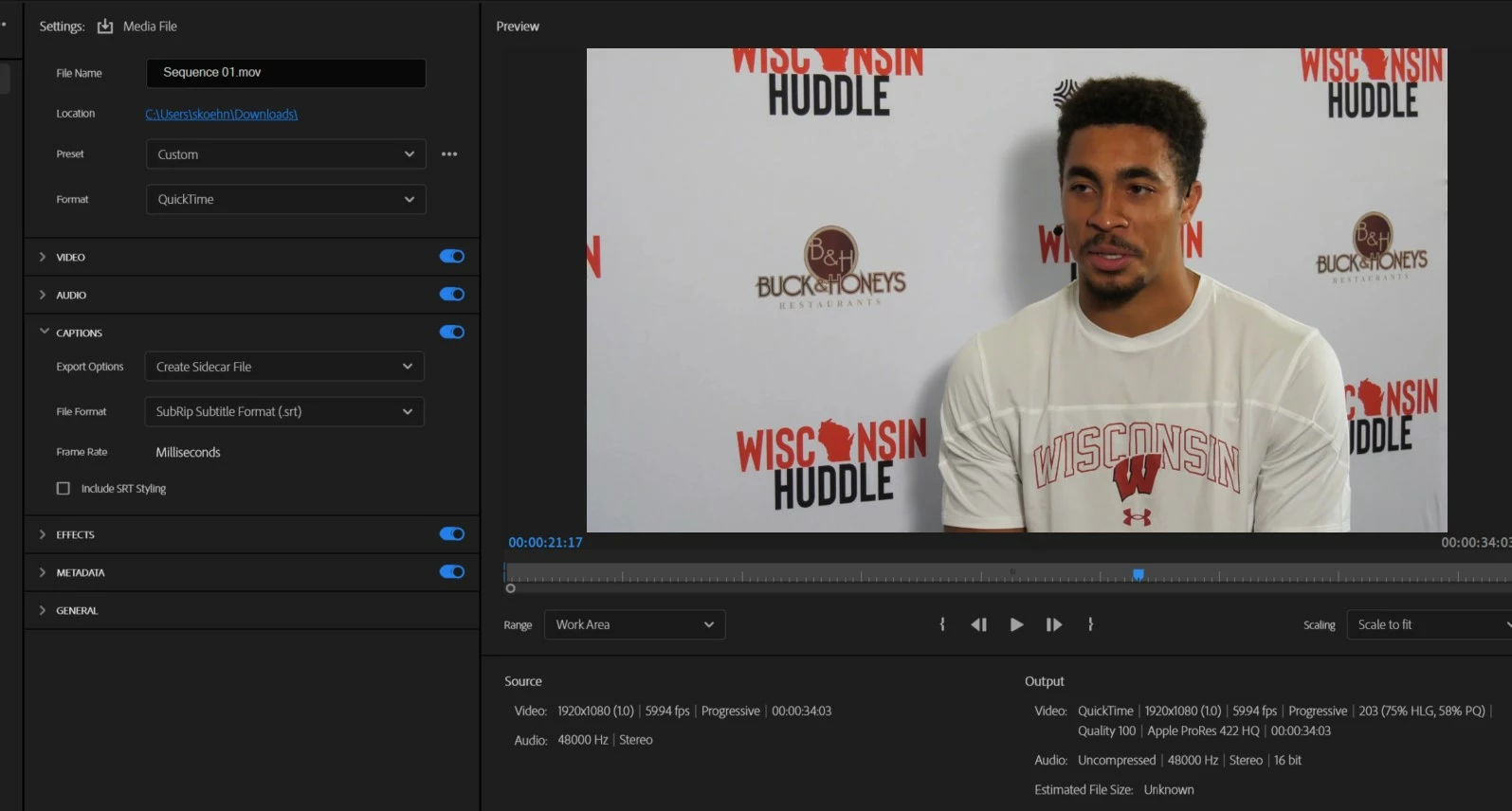This screenshot has width=1512, height=811.
Task: Open Export Options dropdown Create Sidecar File
Action: 284,367
